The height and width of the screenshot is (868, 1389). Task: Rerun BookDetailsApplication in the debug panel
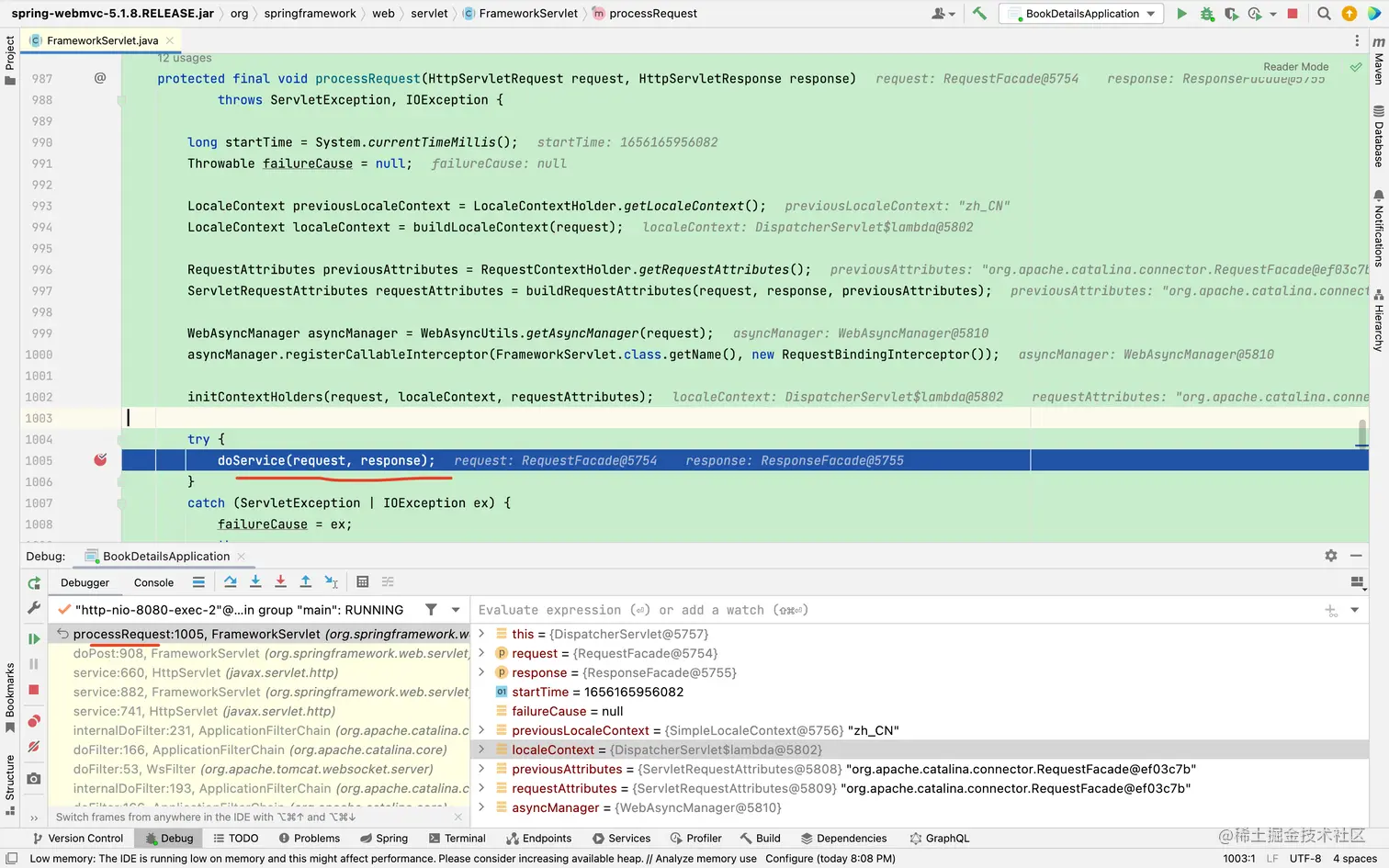click(x=34, y=583)
